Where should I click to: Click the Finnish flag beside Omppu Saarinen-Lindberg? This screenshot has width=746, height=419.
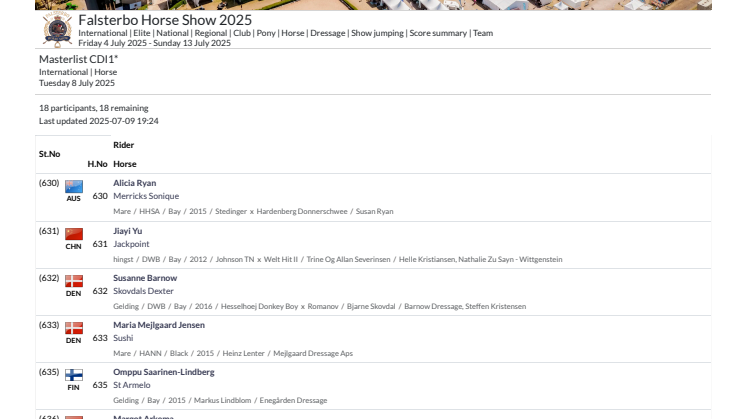click(x=74, y=375)
